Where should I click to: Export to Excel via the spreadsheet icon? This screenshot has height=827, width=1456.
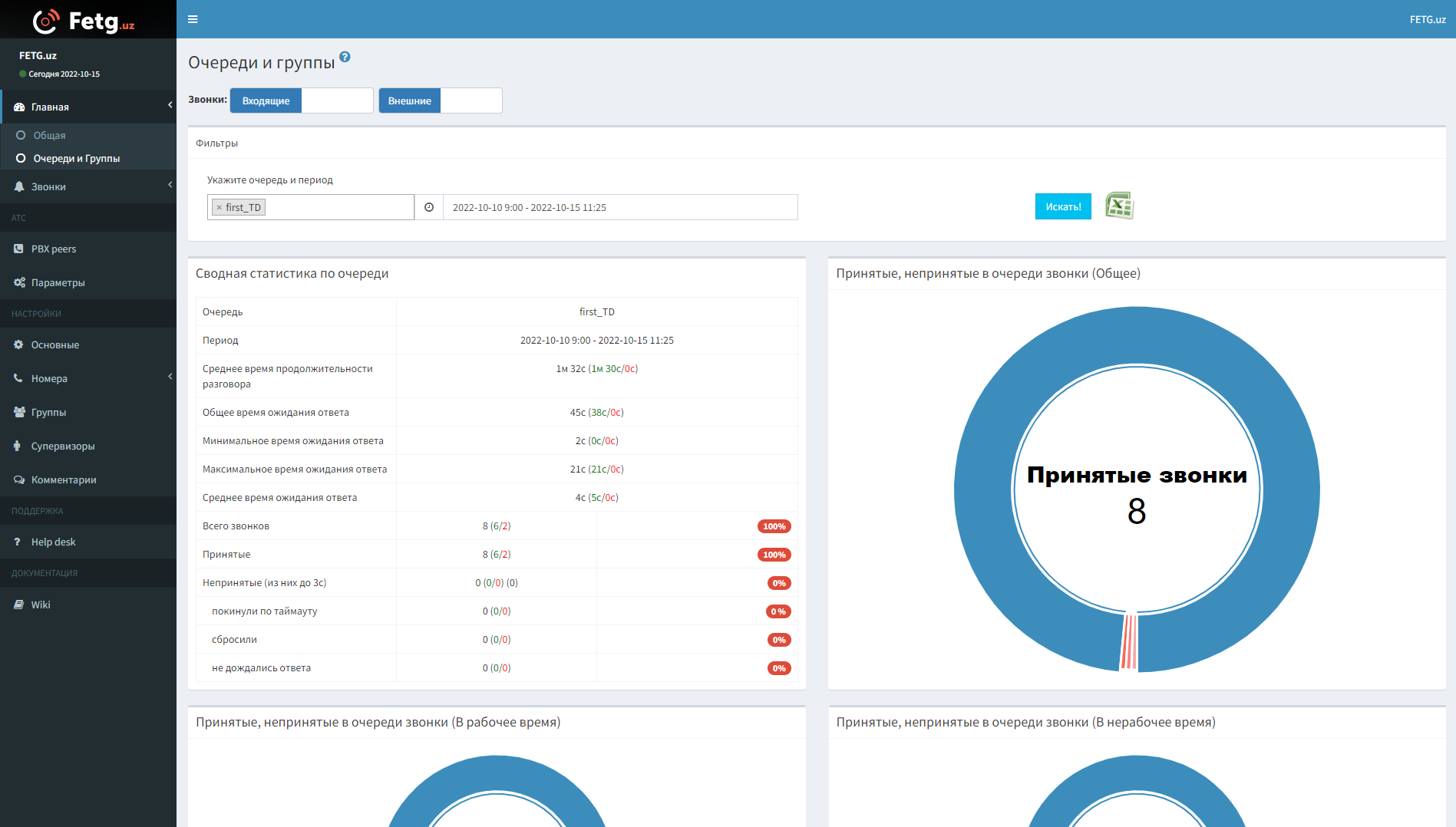1119,206
